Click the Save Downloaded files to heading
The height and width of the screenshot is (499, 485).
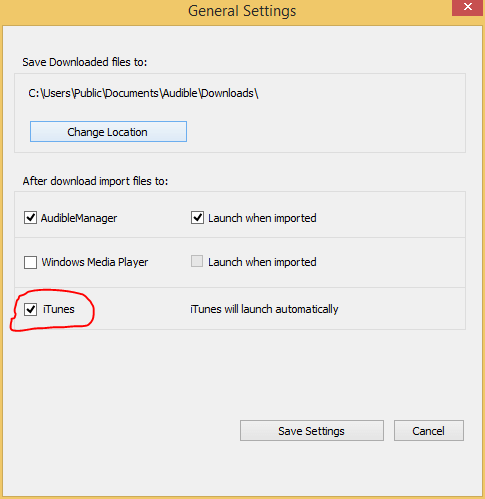pos(85,62)
